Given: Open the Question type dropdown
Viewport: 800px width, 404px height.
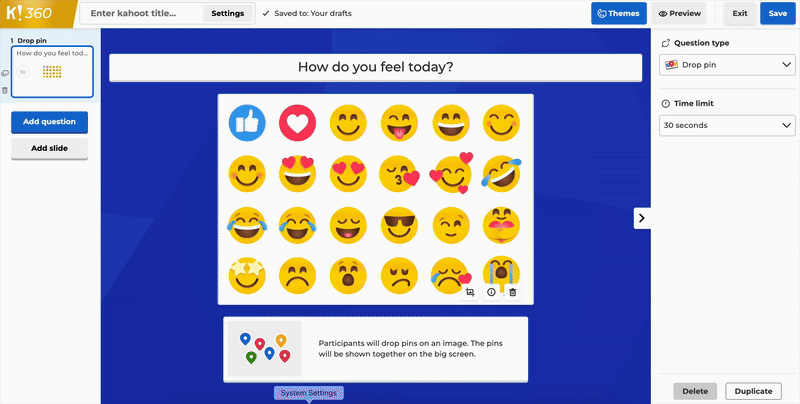Looking at the screenshot, I should 727,65.
